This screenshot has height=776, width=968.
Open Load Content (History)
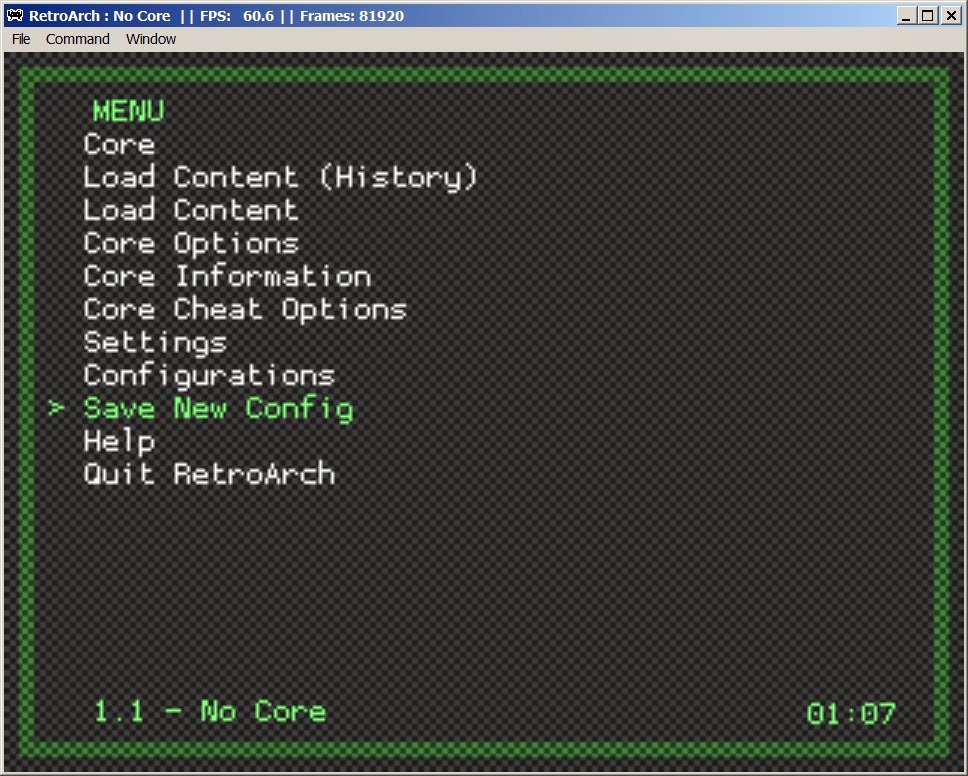[x=280, y=178]
